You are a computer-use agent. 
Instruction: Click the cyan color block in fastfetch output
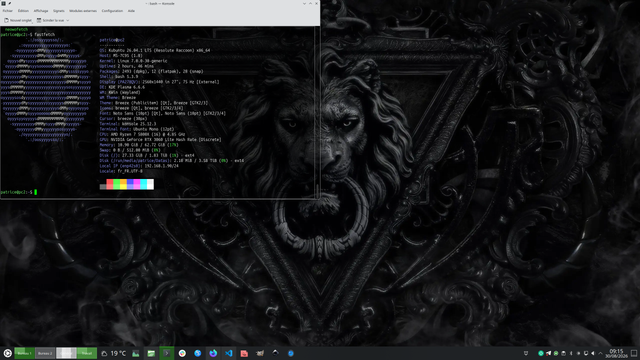[x=144, y=184]
